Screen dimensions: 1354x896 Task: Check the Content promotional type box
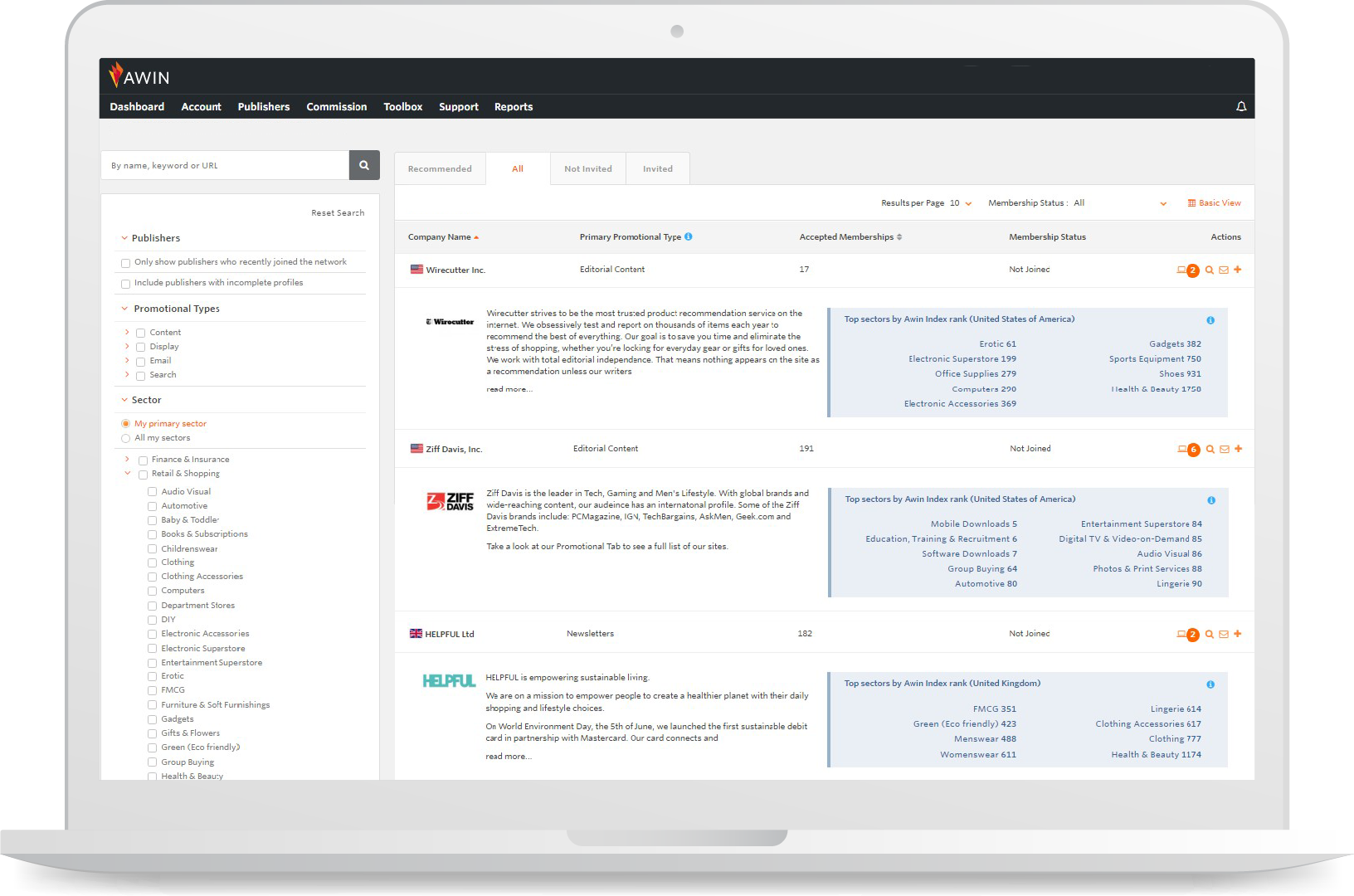coord(141,333)
